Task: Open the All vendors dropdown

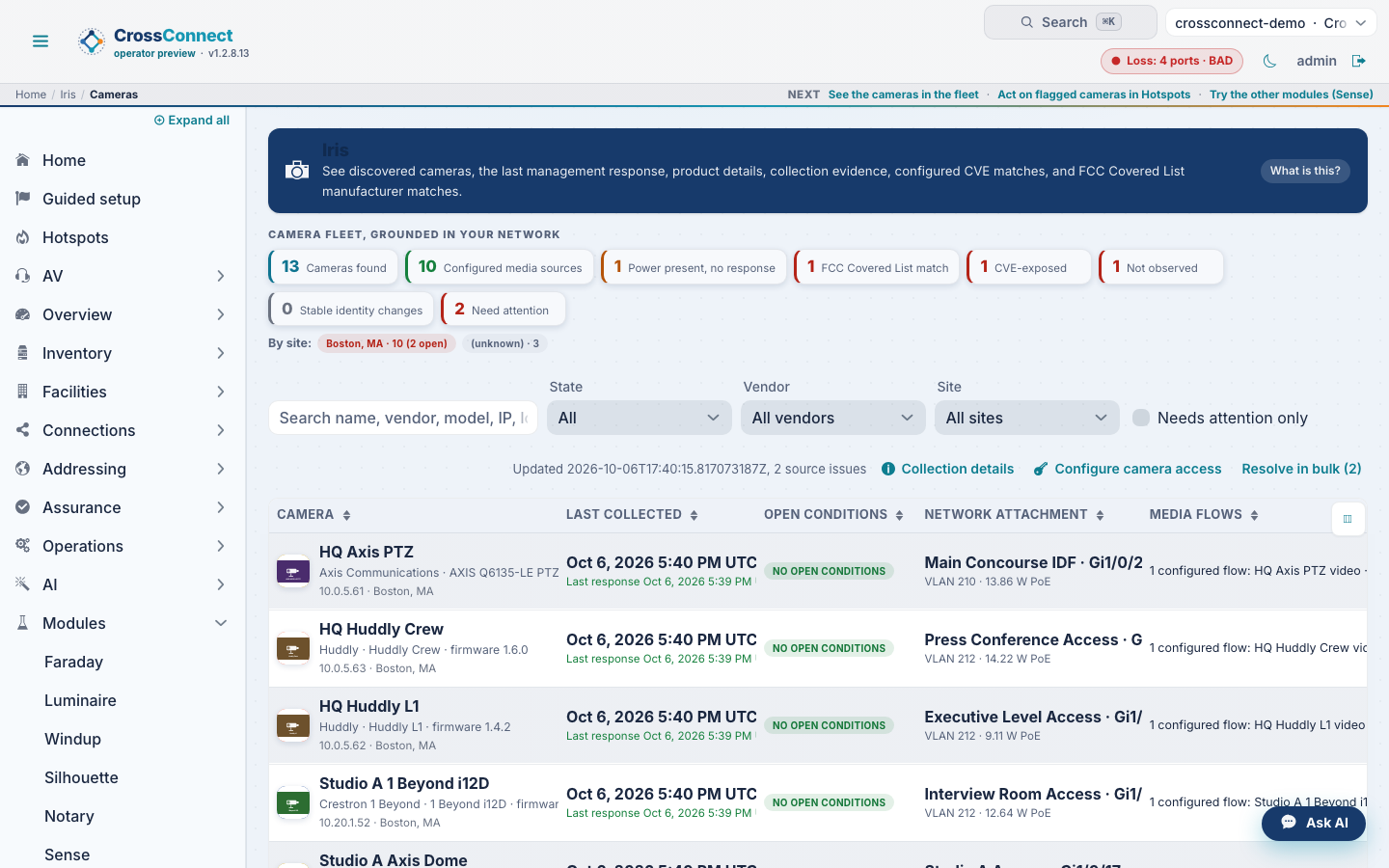Action: pos(833,418)
